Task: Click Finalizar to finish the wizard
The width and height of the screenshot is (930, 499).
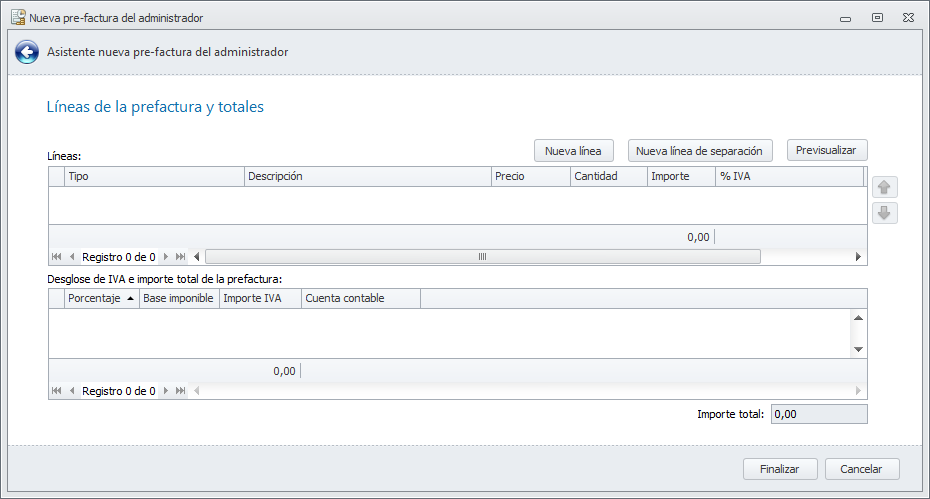Action: (x=780, y=469)
